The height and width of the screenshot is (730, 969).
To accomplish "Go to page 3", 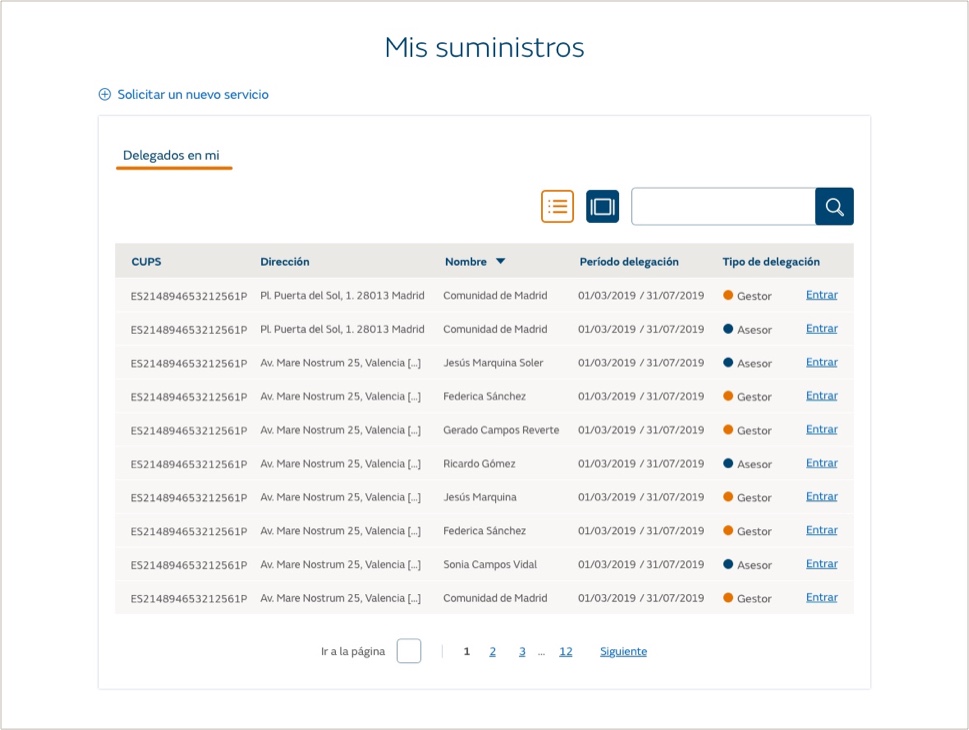I will (522, 651).
